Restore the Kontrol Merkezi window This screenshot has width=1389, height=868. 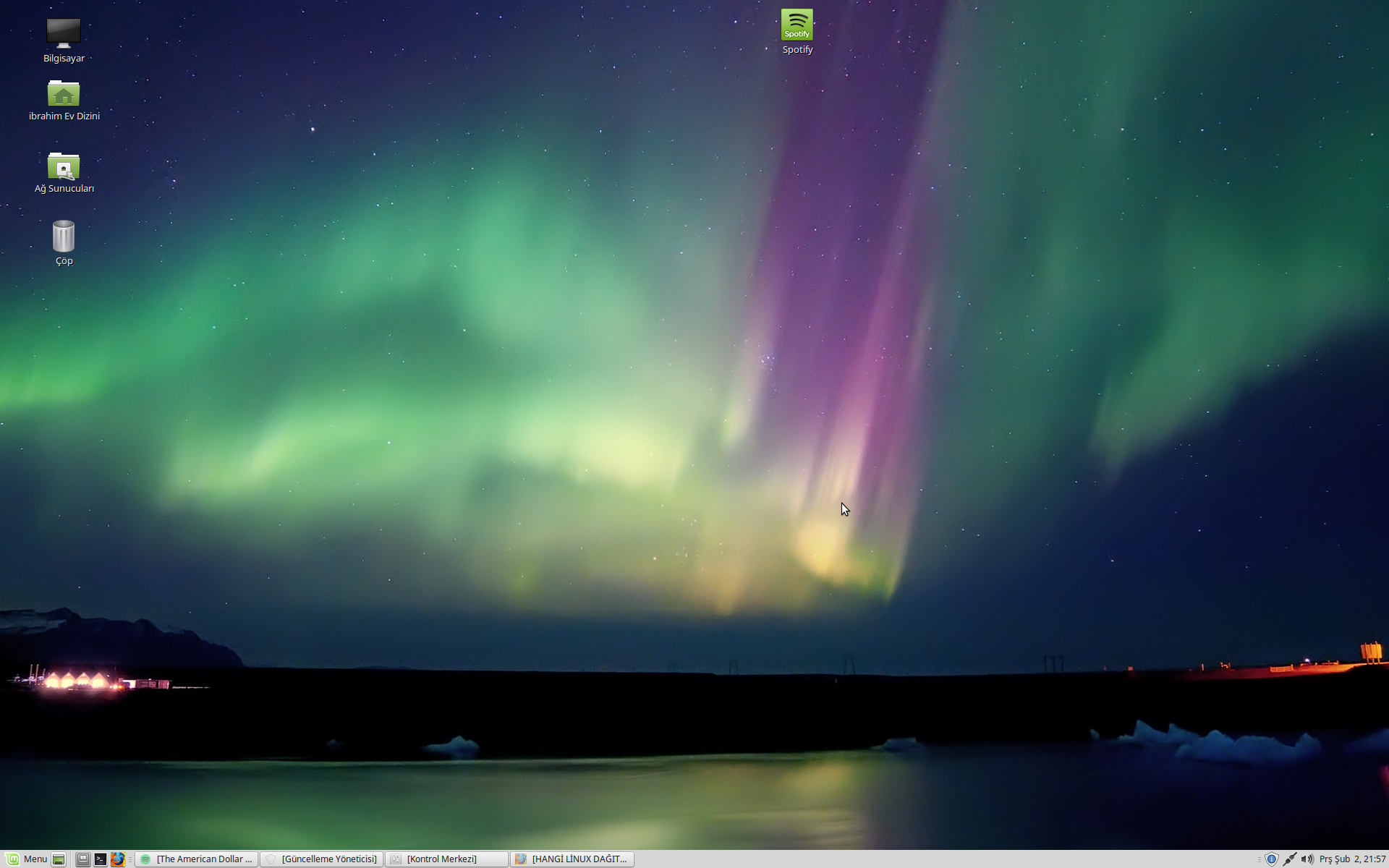(446, 859)
